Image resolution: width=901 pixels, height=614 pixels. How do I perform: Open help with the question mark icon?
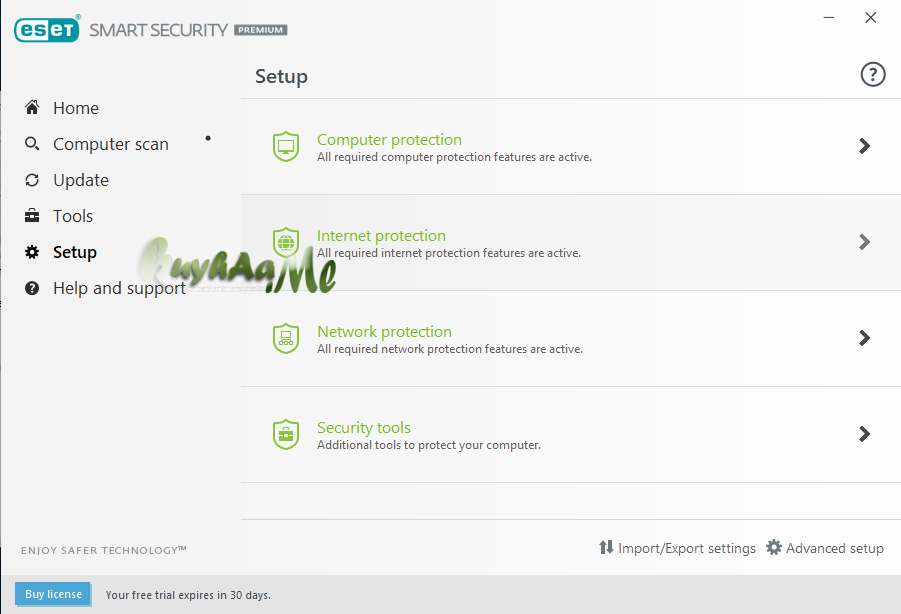point(873,75)
